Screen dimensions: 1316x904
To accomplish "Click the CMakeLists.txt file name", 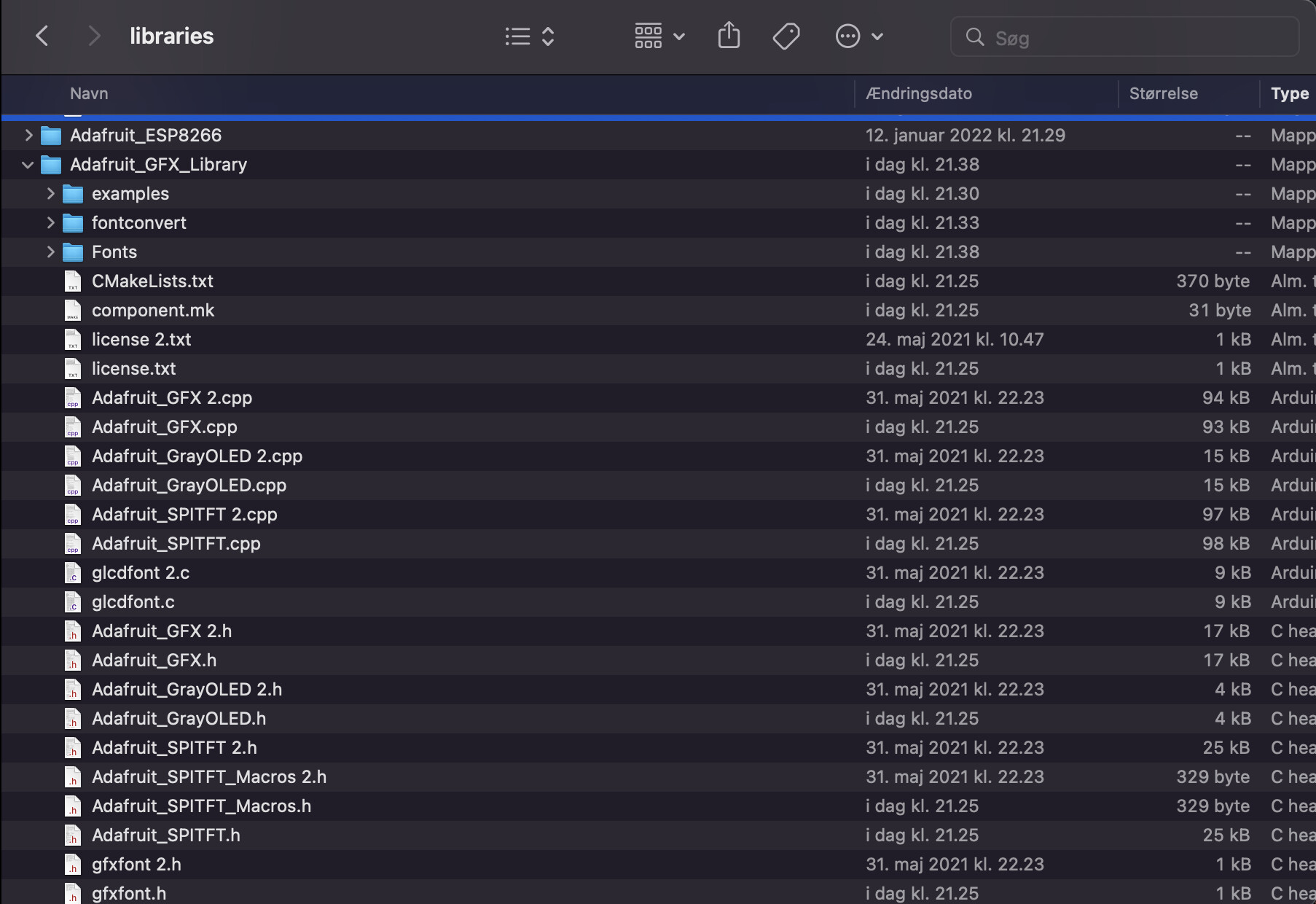I will (x=152, y=281).
